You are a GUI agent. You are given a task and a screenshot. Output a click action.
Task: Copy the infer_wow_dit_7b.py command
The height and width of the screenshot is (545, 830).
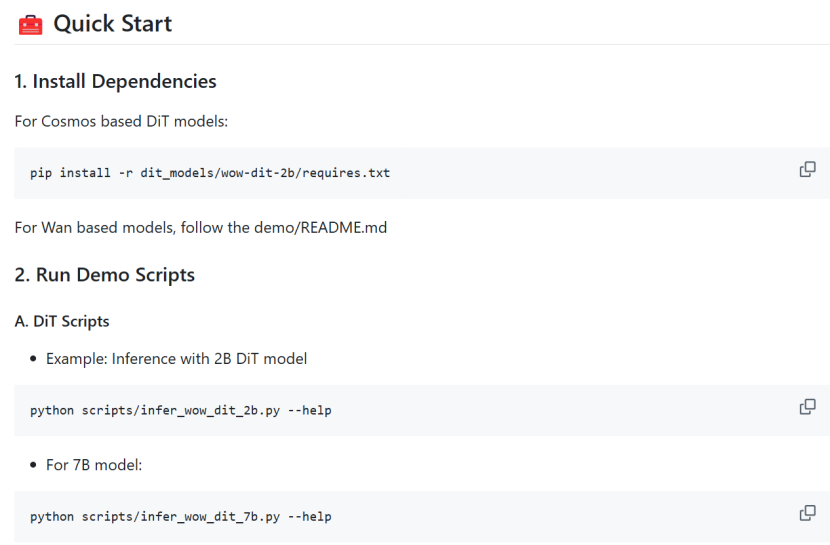point(807,513)
